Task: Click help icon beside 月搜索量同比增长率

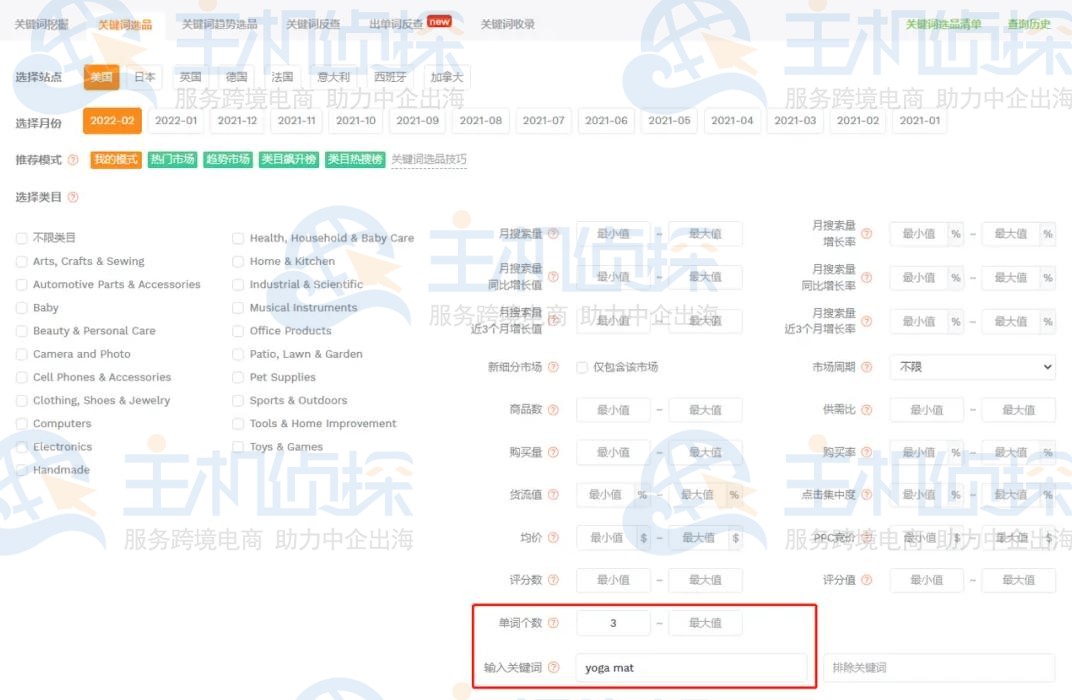Action: pyautogui.click(x=867, y=278)
